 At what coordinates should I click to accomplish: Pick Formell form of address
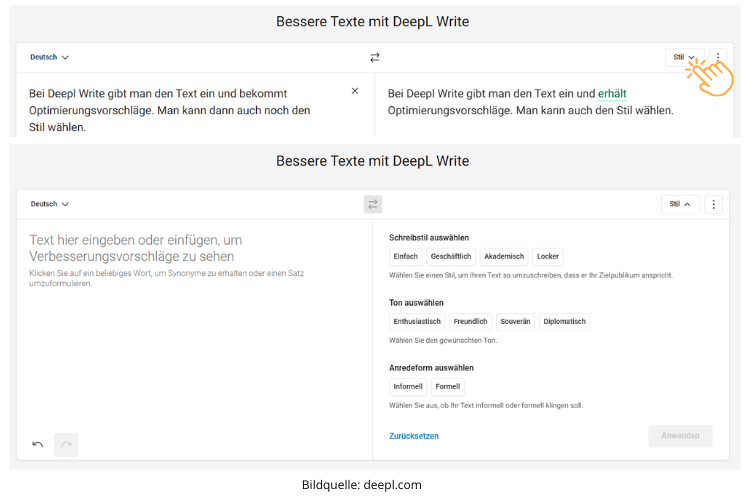tap(448, 387)
